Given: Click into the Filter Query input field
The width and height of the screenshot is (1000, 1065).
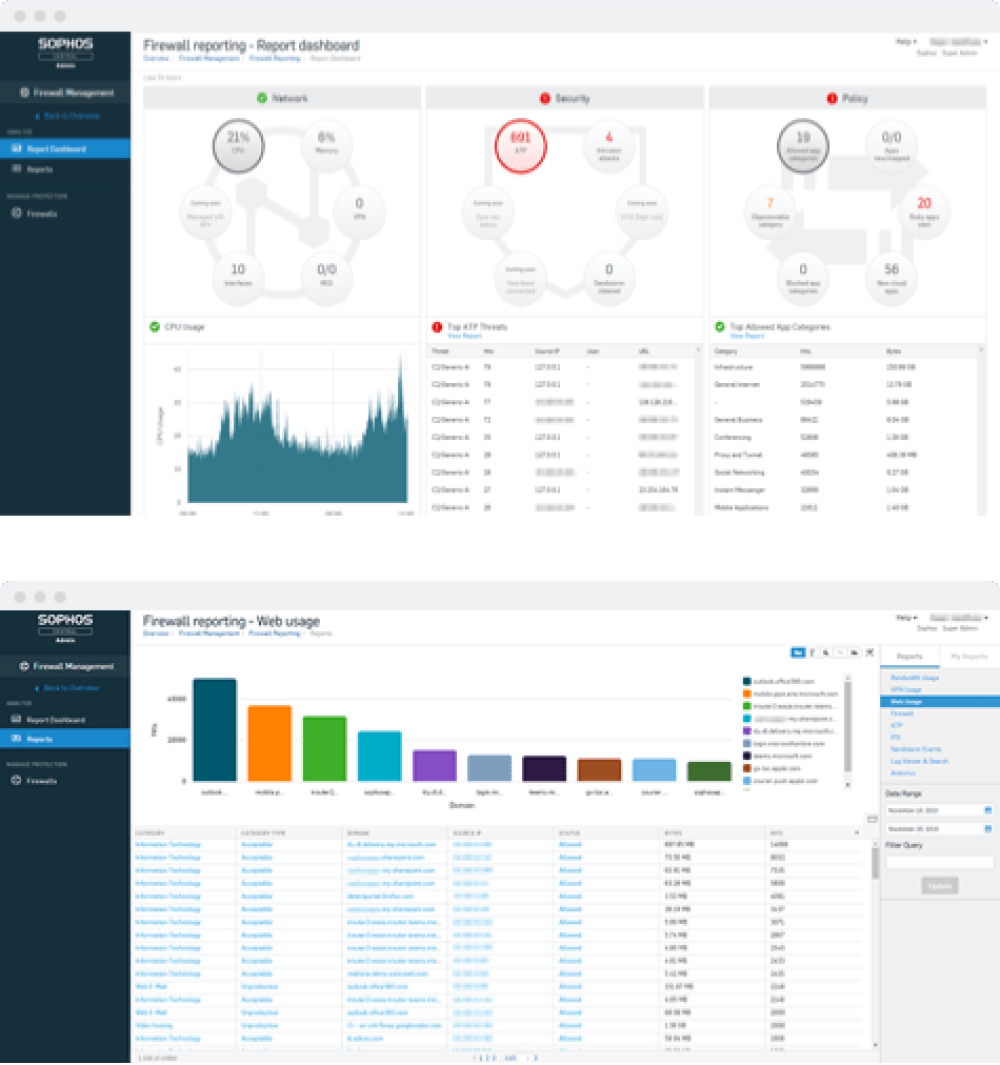Looking at the screenshot, I should tap(939, 862).
